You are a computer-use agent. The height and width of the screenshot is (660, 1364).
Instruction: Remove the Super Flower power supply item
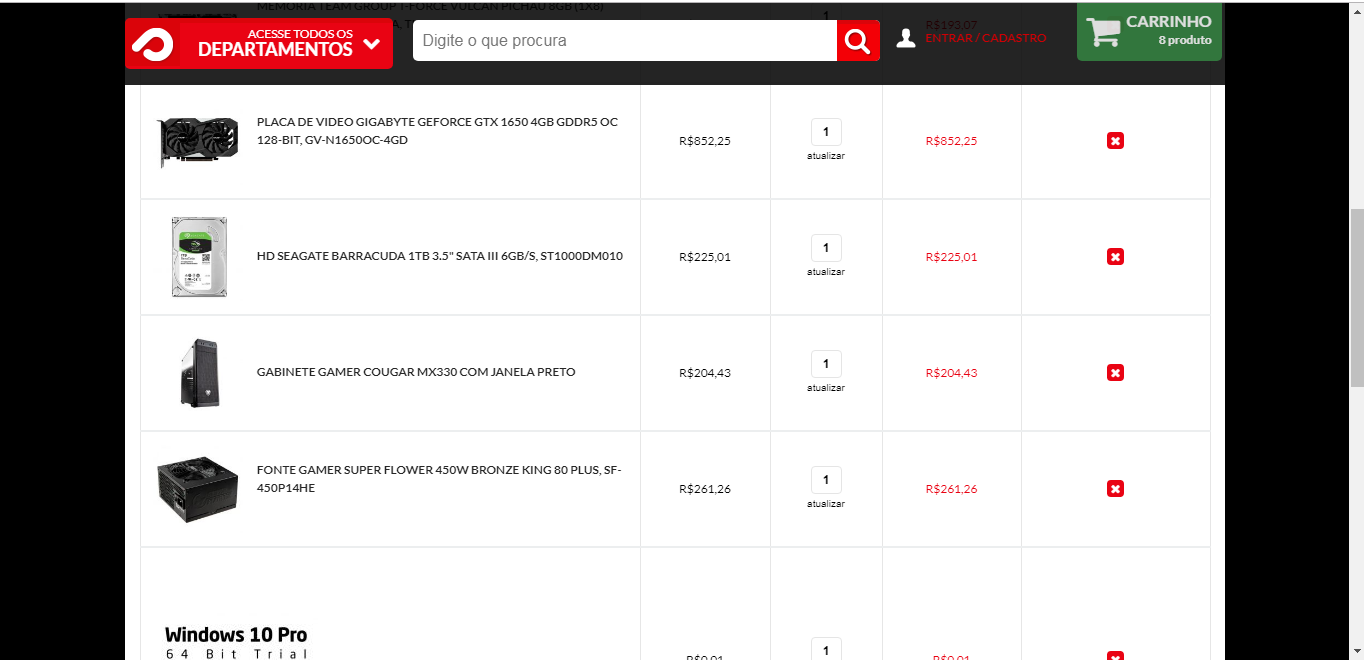(x=1115, y=489)
